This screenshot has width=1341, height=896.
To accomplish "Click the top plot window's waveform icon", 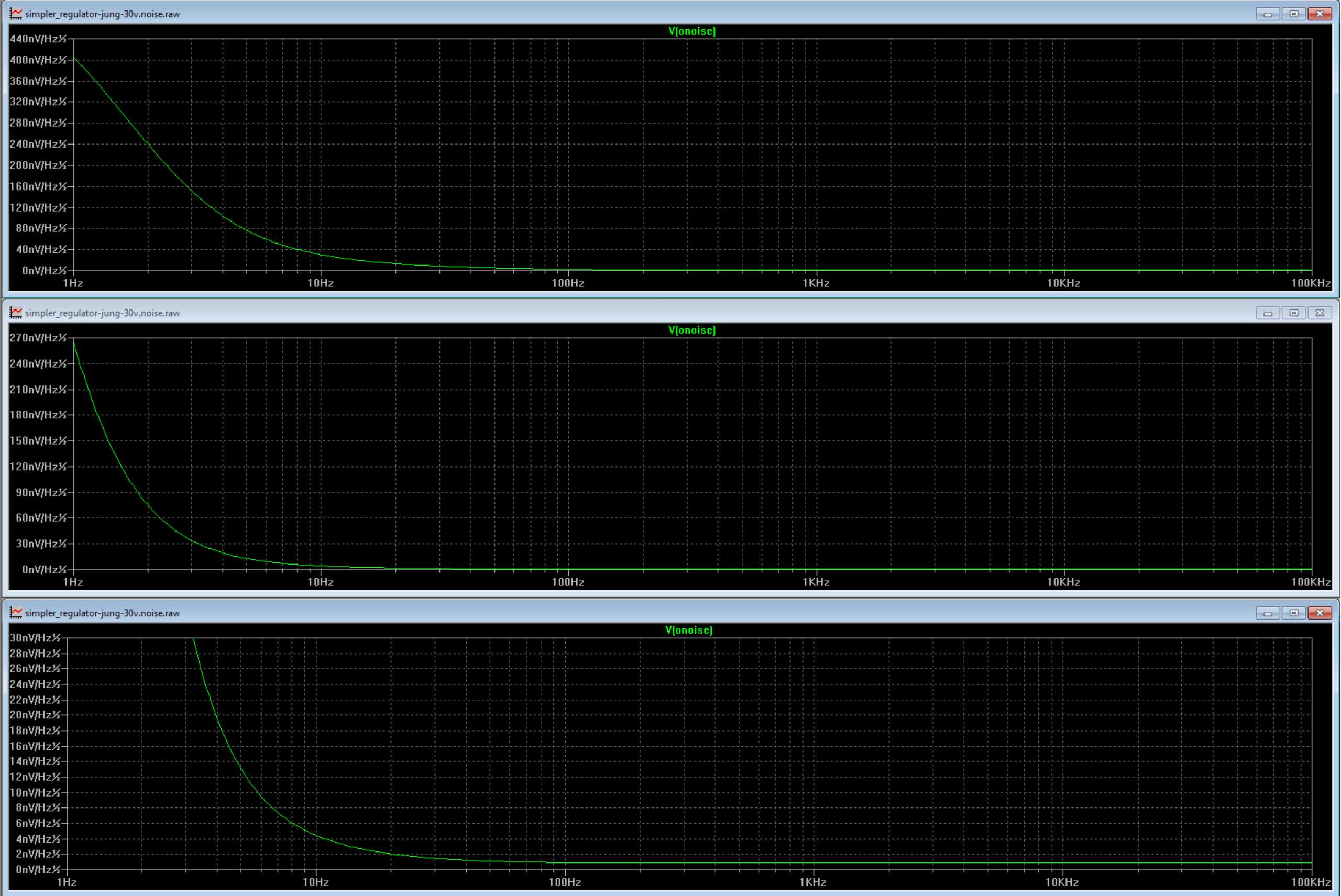I will pyautogui.click(x=16, y=14).
